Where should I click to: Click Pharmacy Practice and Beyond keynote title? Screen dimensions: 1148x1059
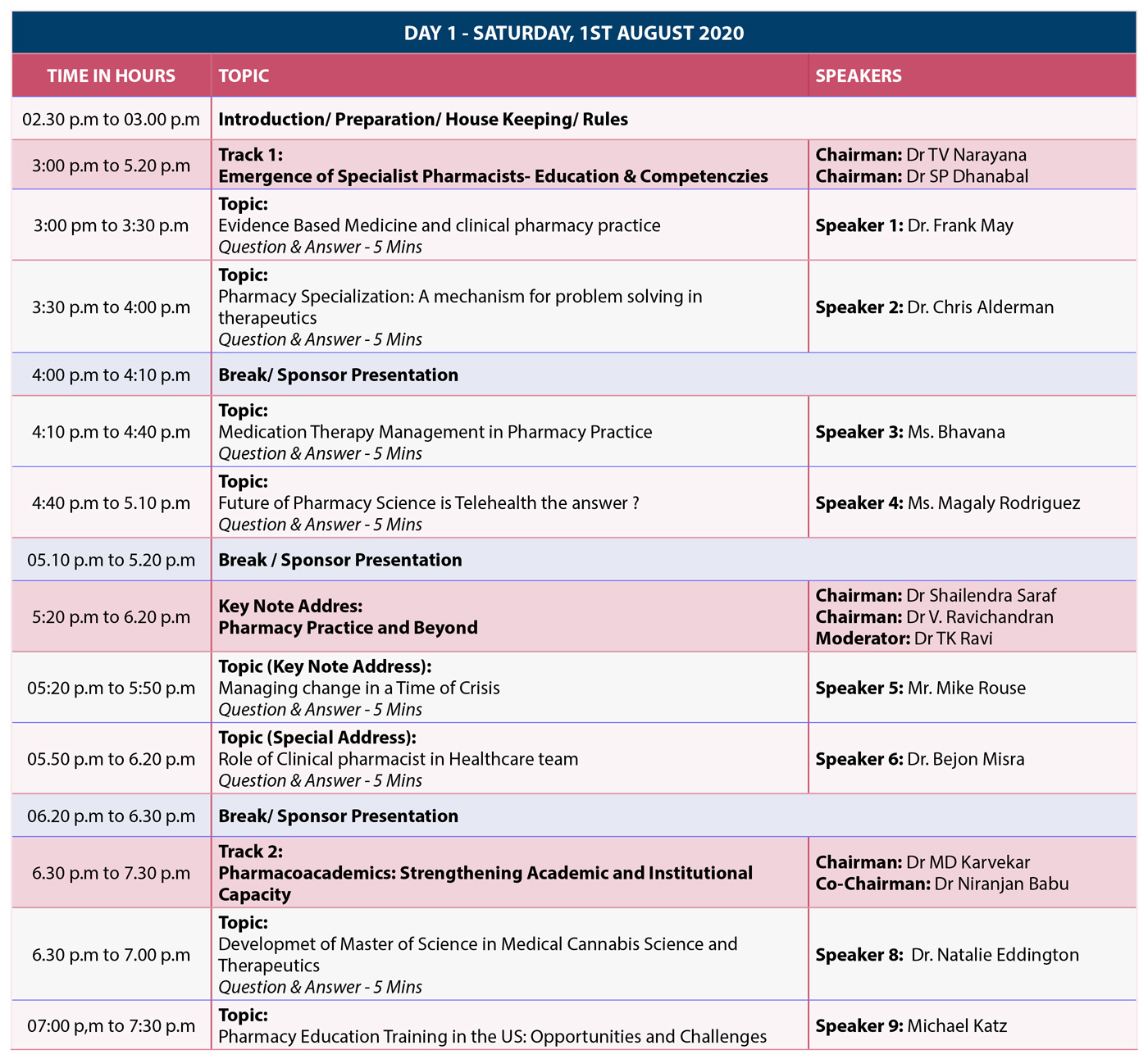(x=348, y=628)
